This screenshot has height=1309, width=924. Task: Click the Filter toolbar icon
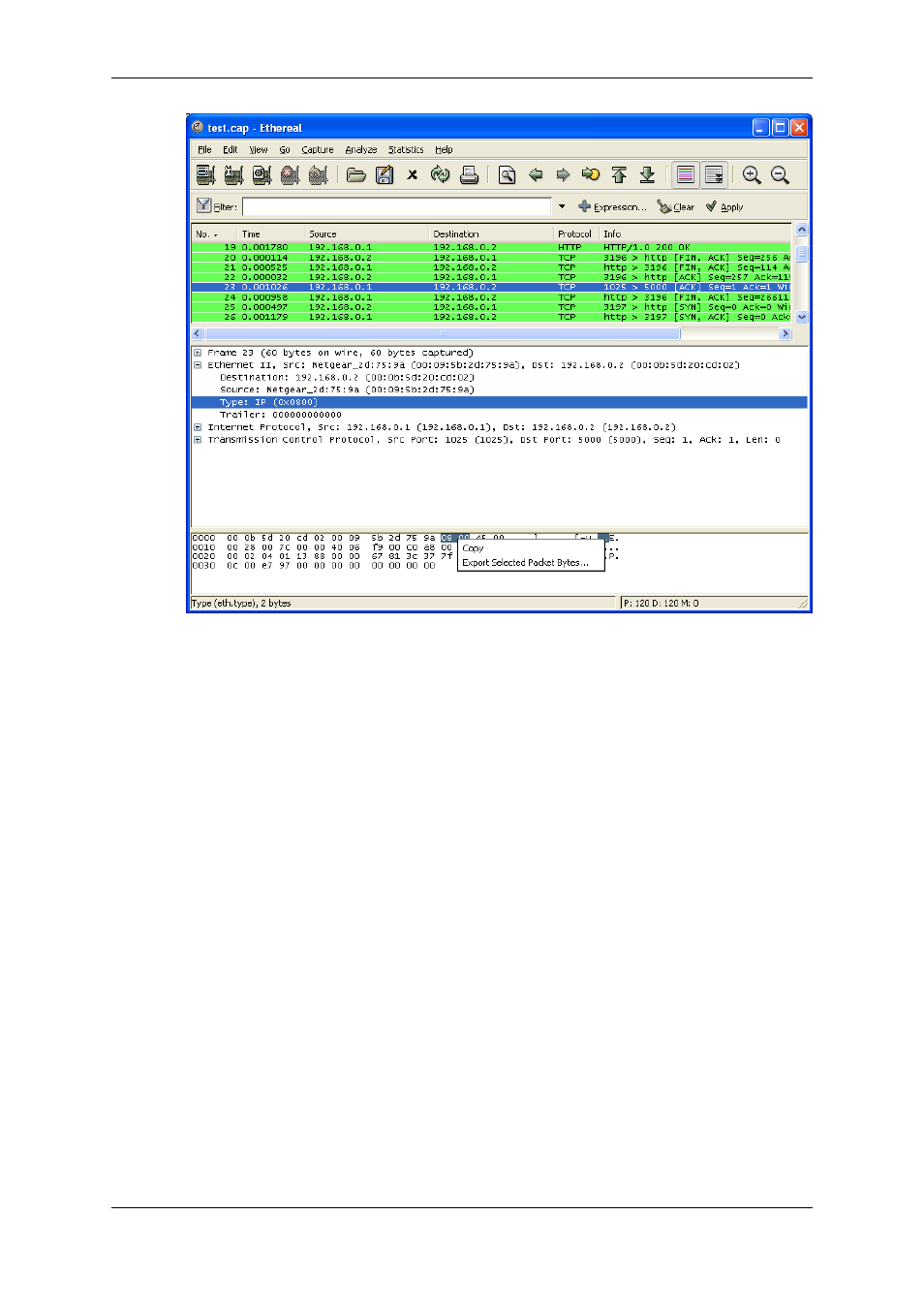pyautogui.click(x=217, y=206)
